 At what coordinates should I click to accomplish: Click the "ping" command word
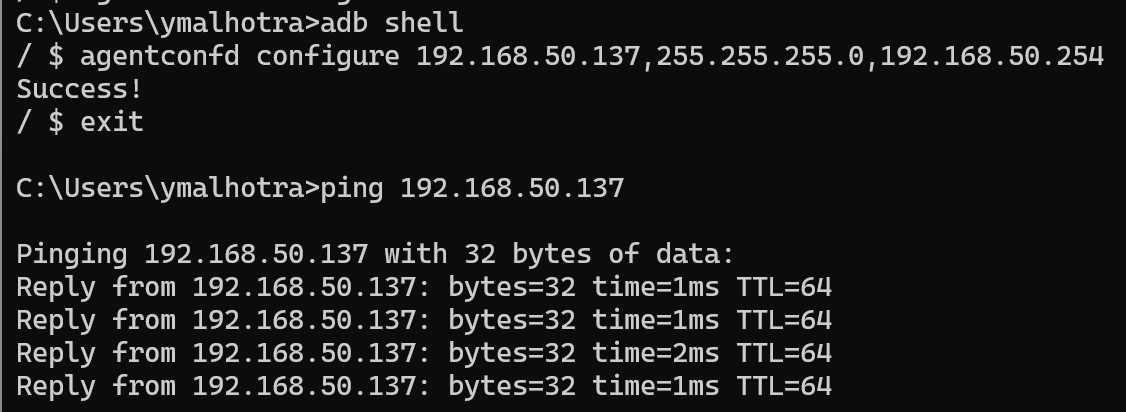click(x=351, y=187)
